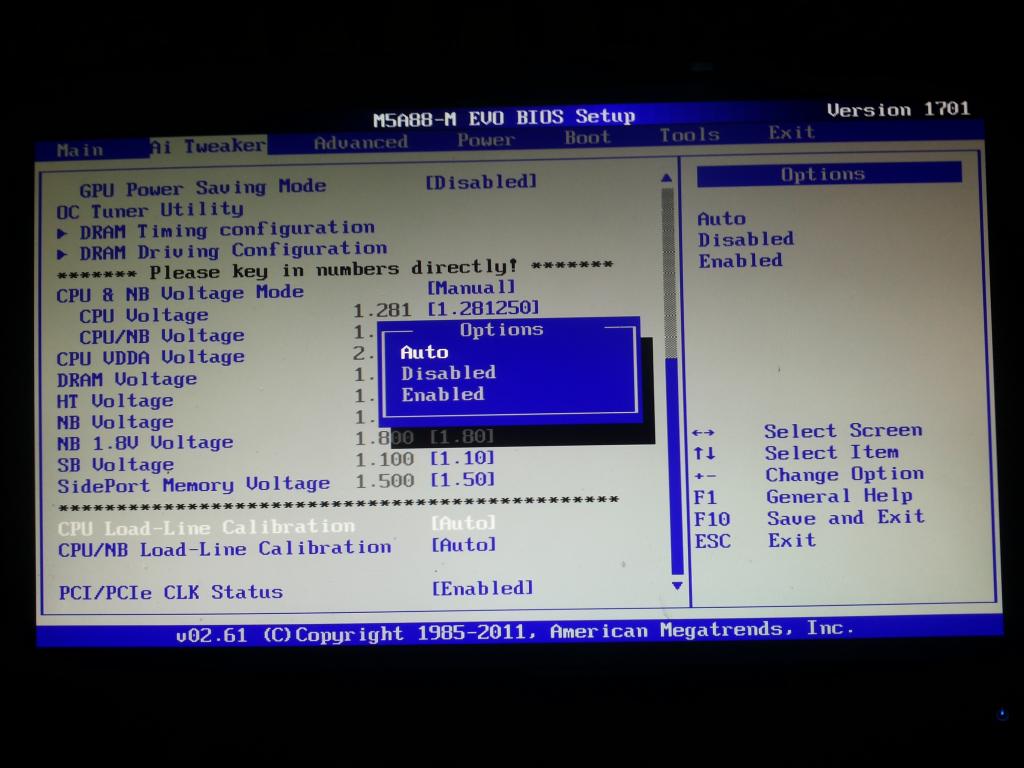Click Auto in the right help panel
1024x768 pixels.
tap(722, 219)
